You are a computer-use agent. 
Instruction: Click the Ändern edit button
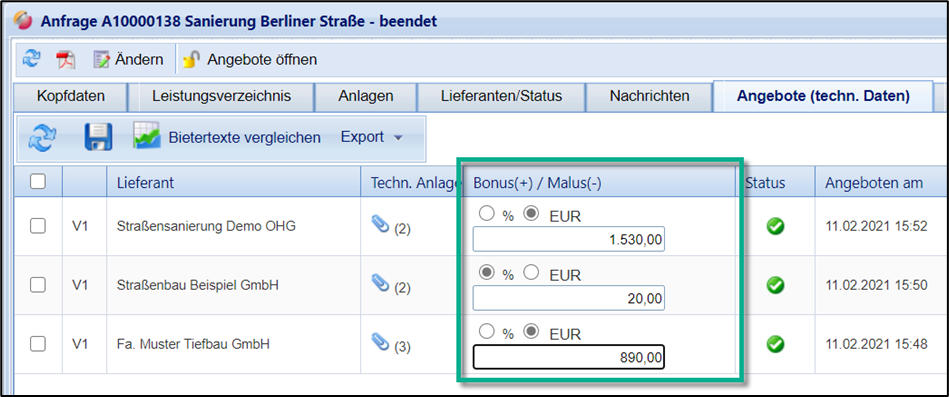[128, 60]
